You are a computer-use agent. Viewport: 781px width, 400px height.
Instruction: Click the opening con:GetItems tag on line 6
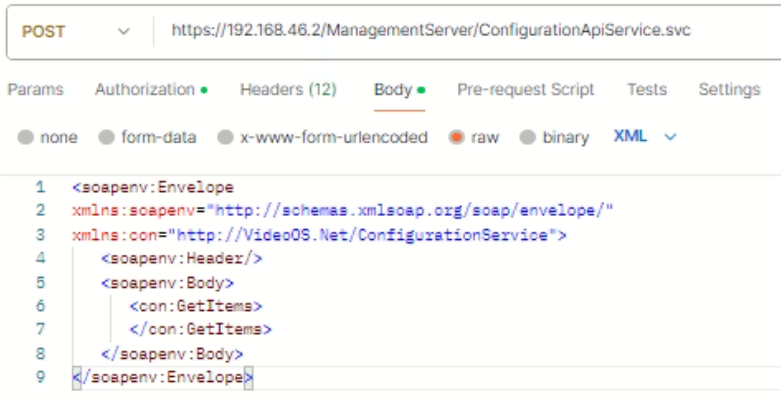point(195,306)
